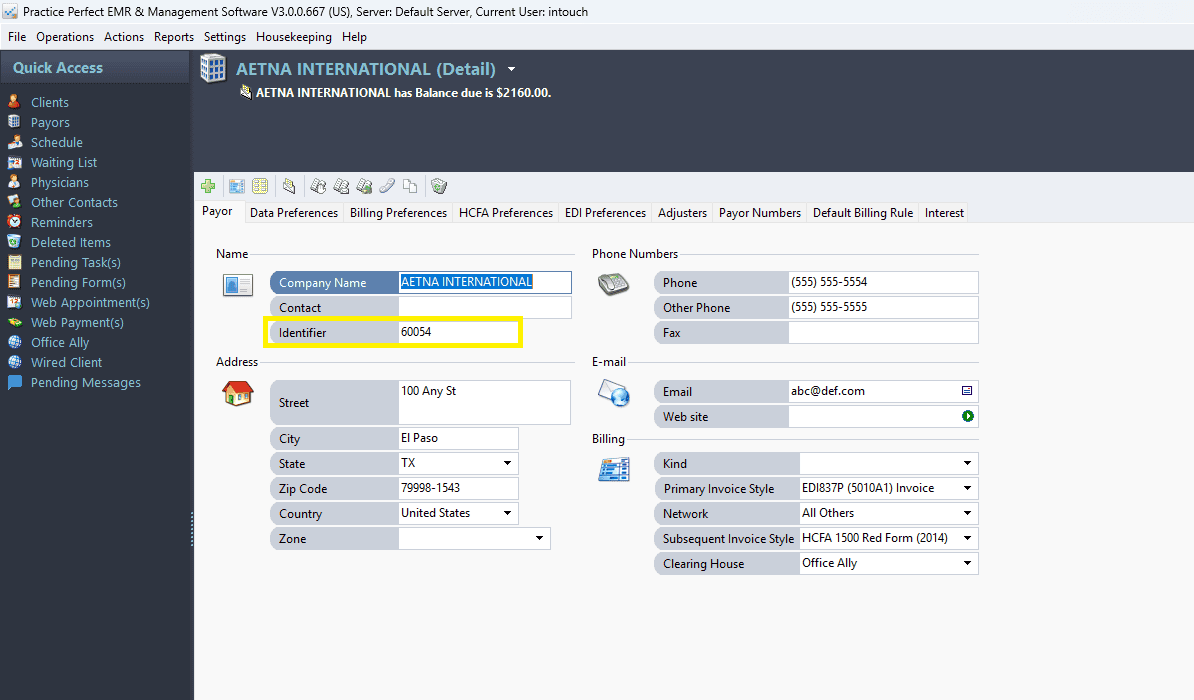Screen dimensions: 1194x700
Task: Open the File menu
Action: coord(17,37)
